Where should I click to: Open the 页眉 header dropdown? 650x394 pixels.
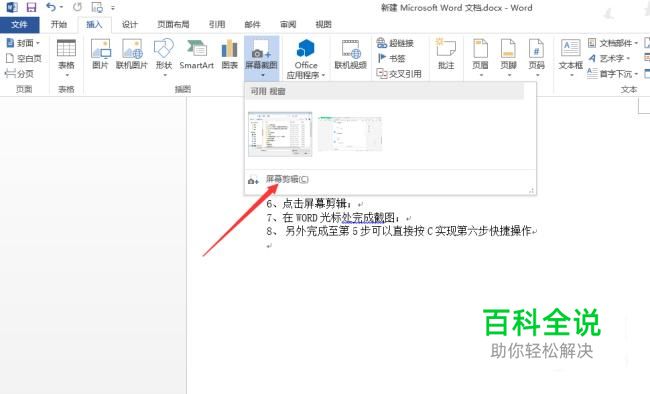point(480,58)
